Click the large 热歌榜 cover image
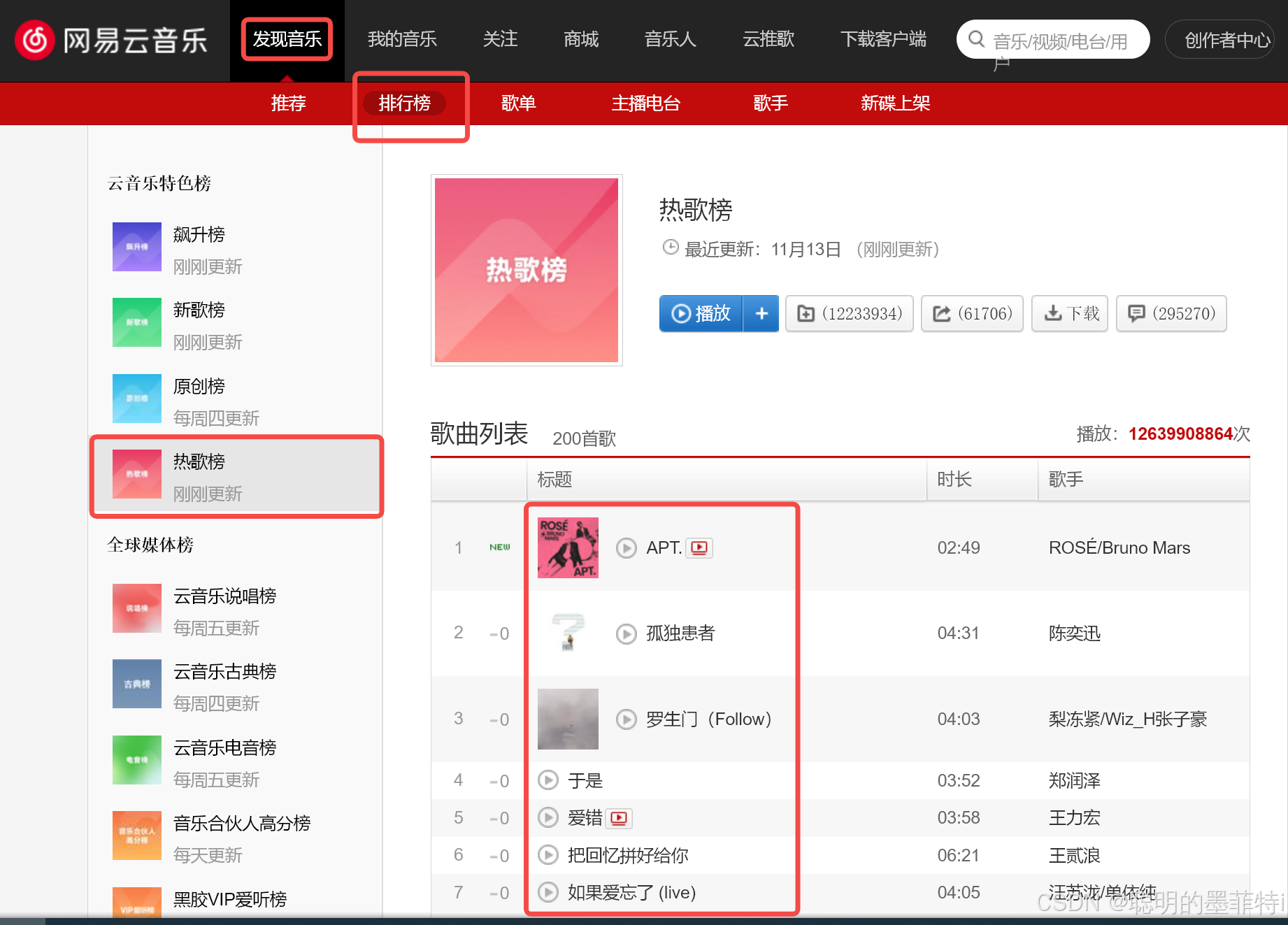The height and width of the screenshot is (925, 1288). point(527,270)
